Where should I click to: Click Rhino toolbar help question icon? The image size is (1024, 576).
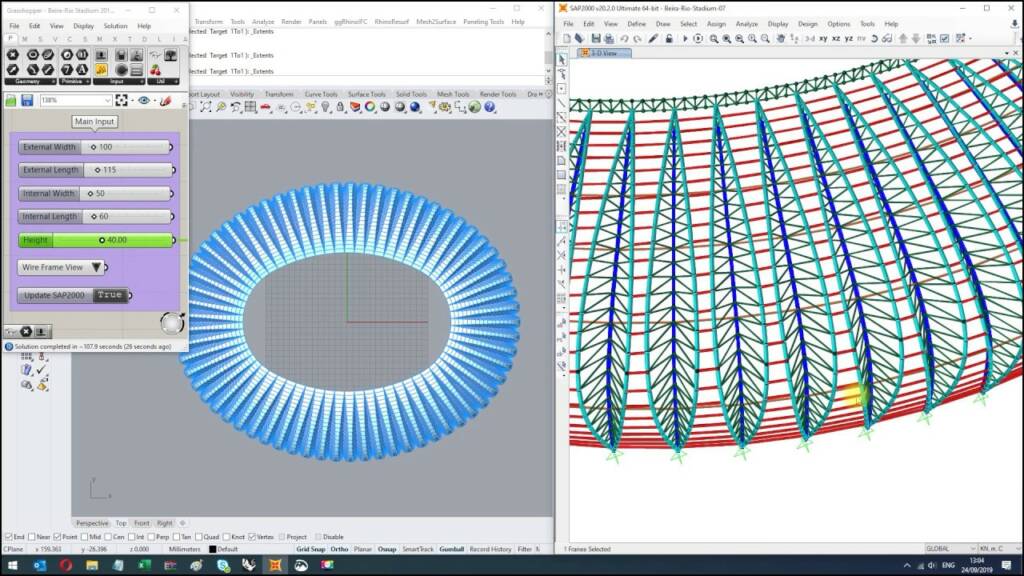tap(489, 107)
